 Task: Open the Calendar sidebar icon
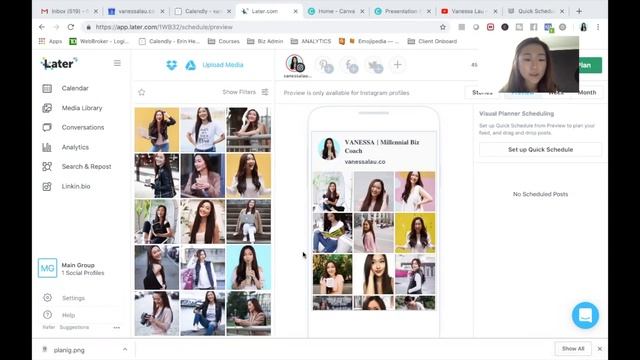[47, 88]
